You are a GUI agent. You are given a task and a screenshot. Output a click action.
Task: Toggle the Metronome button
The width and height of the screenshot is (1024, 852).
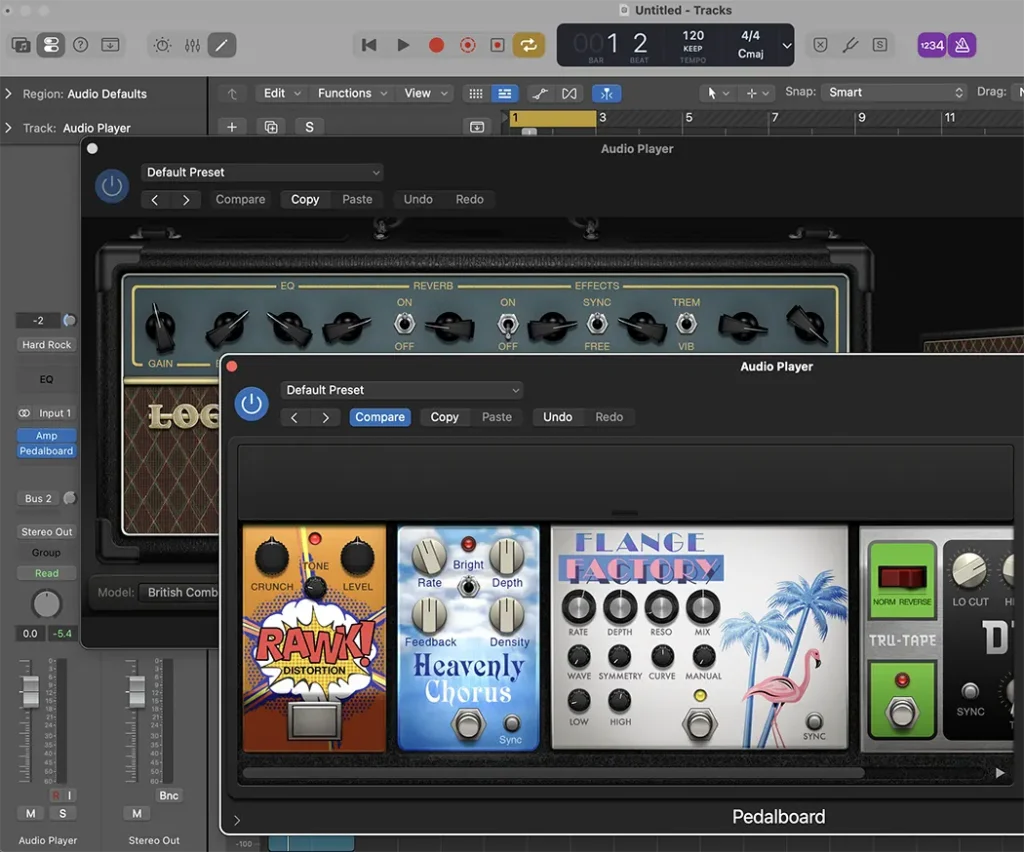coord(962,45)
